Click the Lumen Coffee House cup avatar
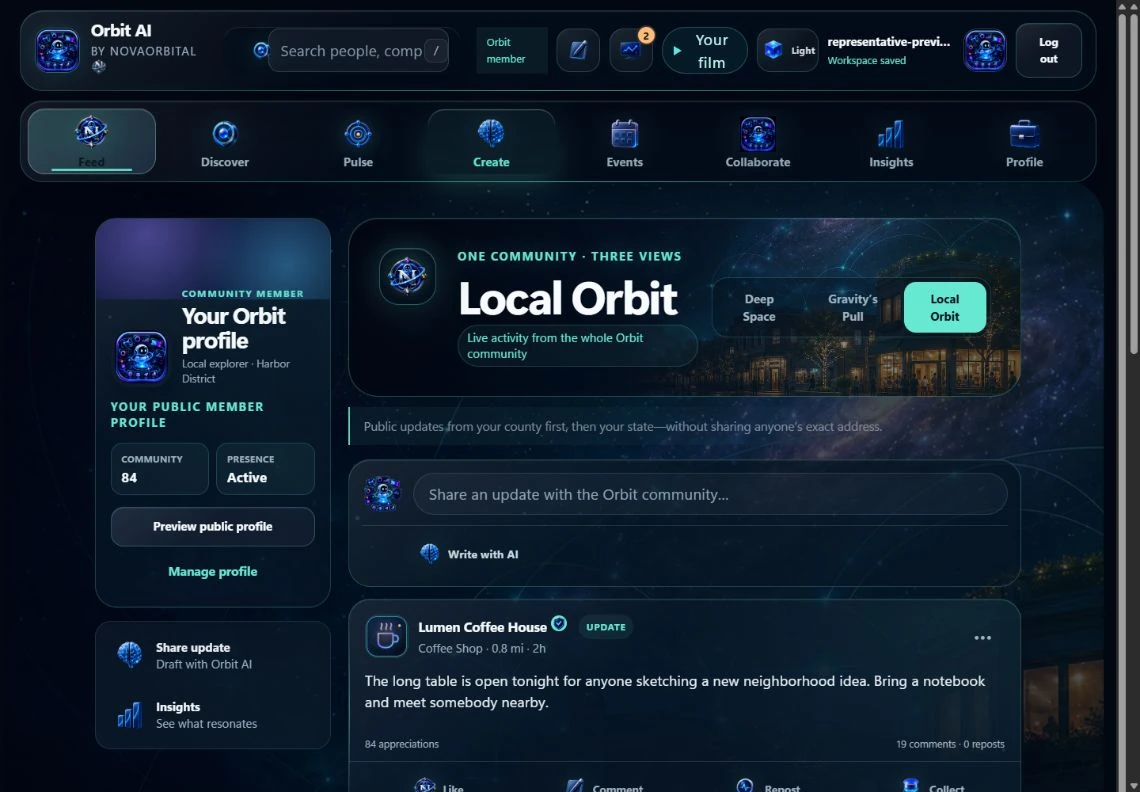The width and height of the screenshot is (1140, 792). 386,636
